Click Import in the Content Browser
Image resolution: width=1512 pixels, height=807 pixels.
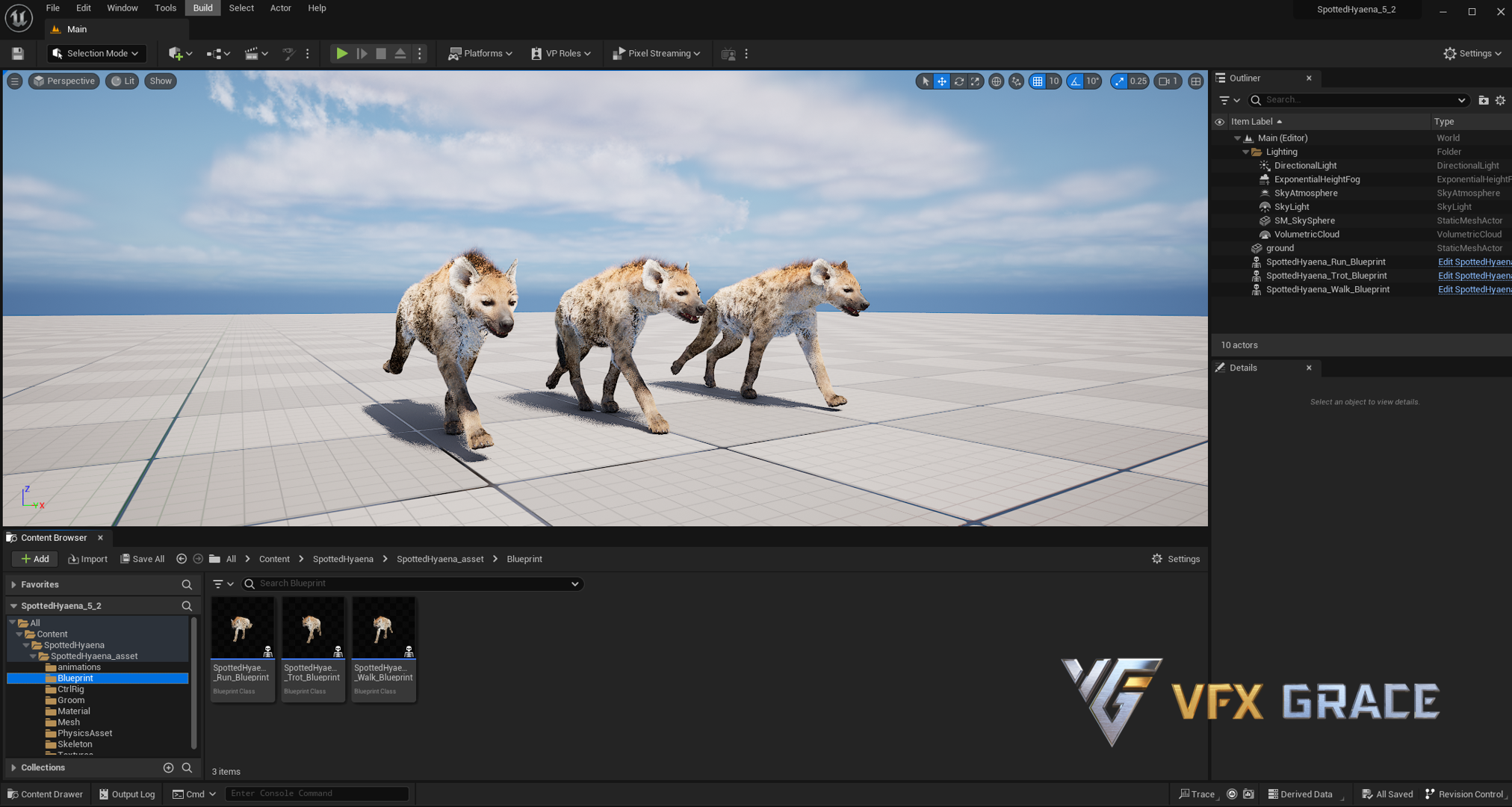(x=87, y=559)
